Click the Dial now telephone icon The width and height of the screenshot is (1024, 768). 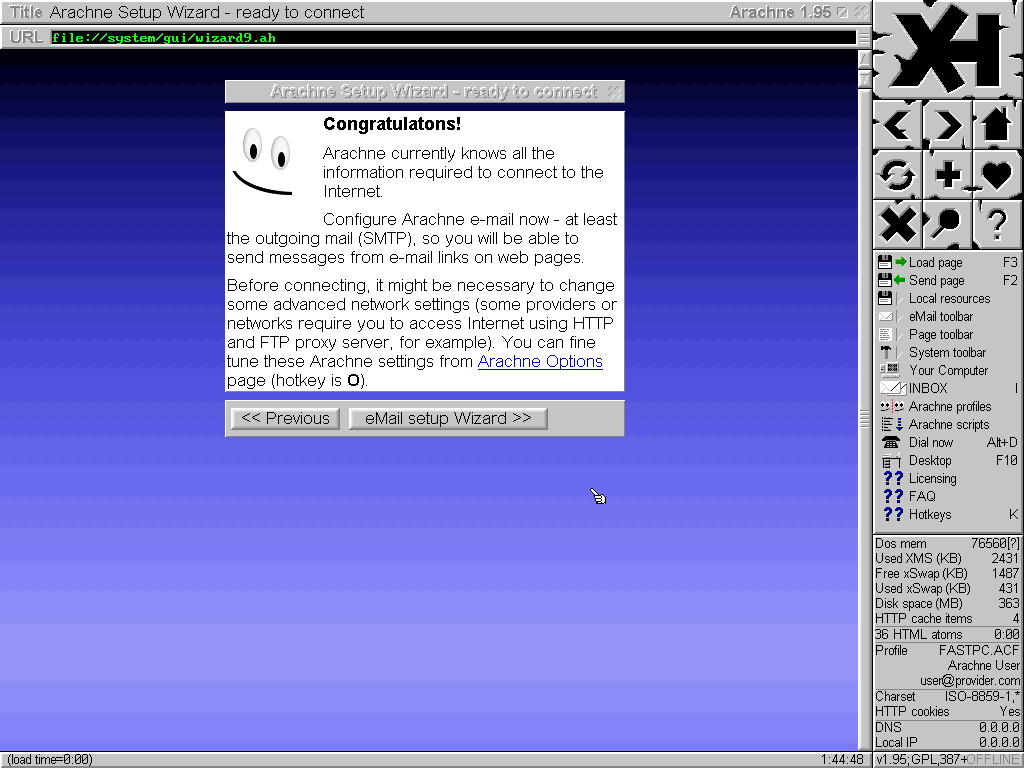point(891,442)
